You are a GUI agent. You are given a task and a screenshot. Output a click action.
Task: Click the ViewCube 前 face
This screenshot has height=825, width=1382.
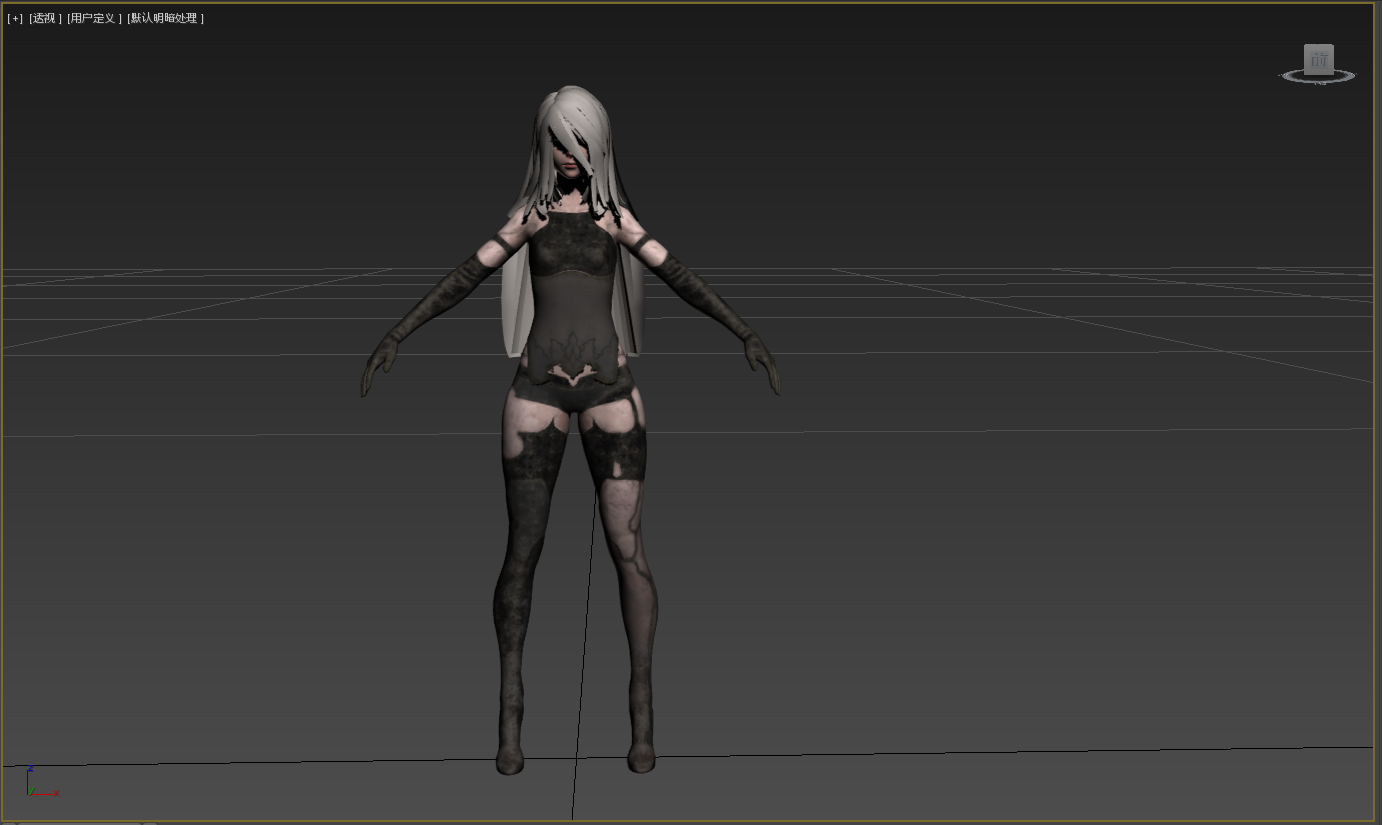1319,59
